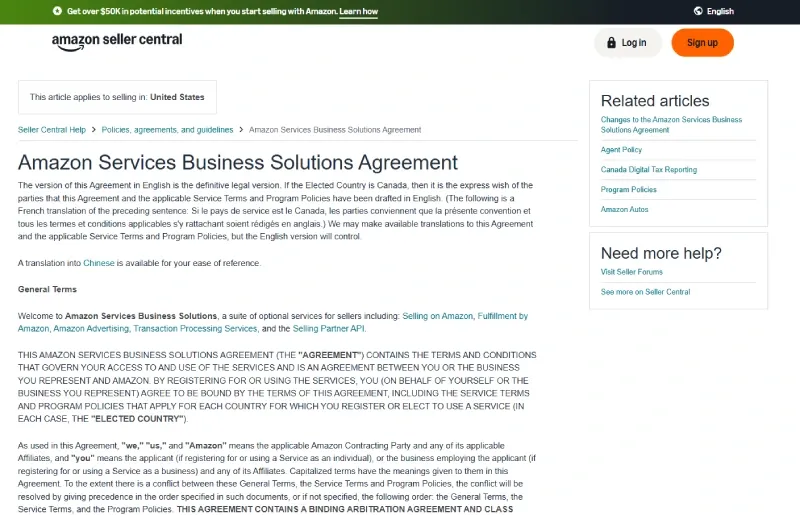Viewport: 800px width, 515px height.
Task: Click the star icon in the top banner
Action: point(57,11)
